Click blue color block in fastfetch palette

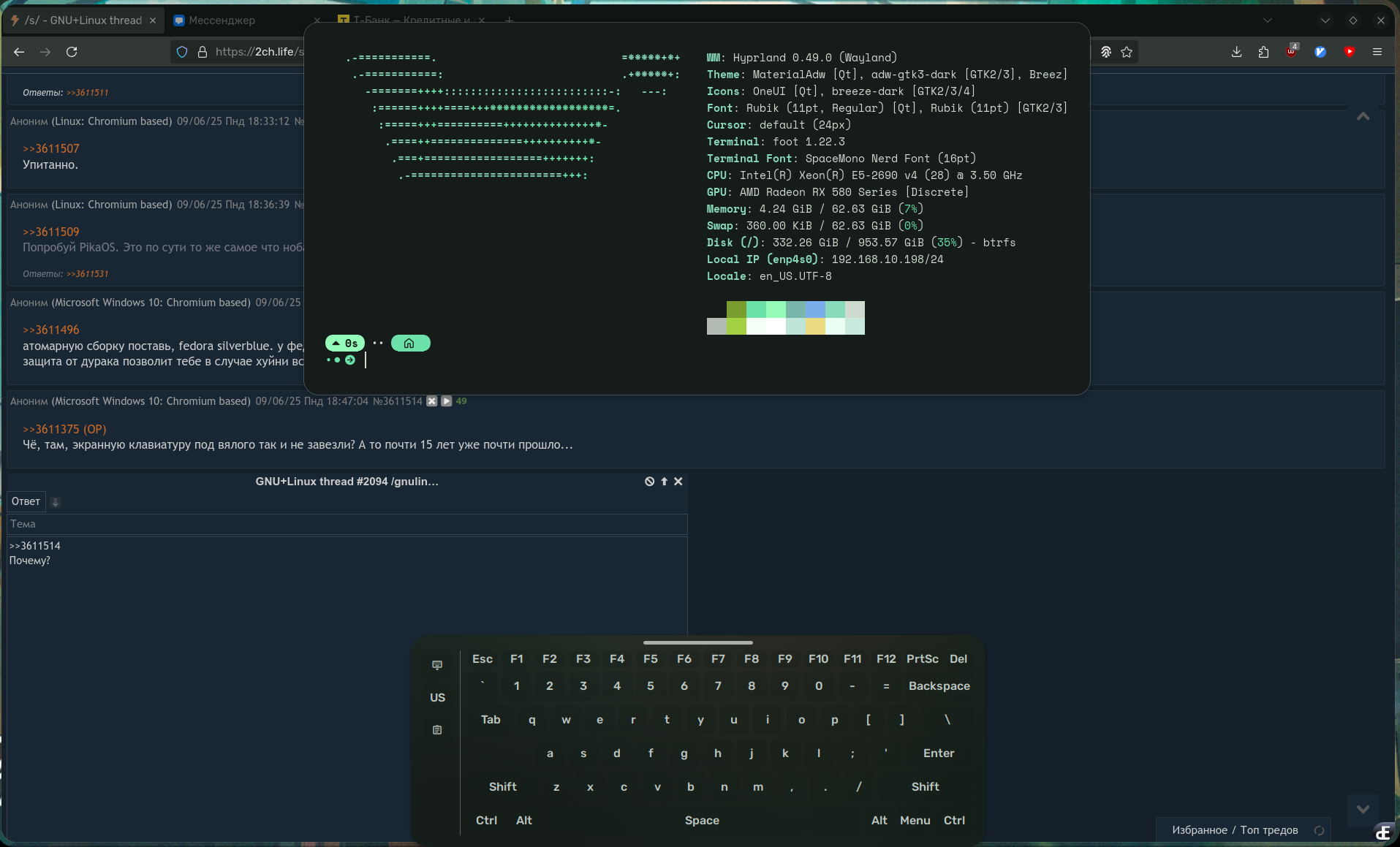pyautogui.click(x=815, y=309)
